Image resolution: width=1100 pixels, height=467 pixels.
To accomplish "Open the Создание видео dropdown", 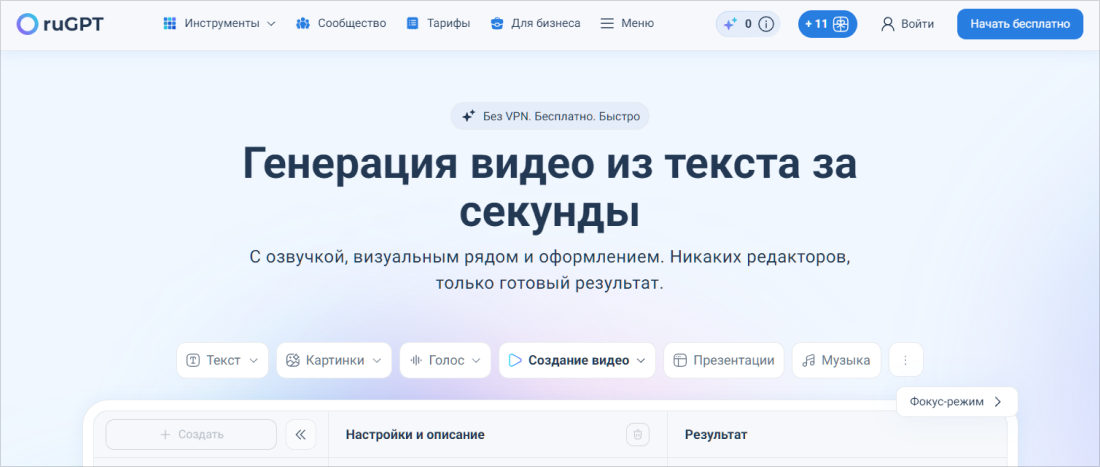I will [577, 360].
